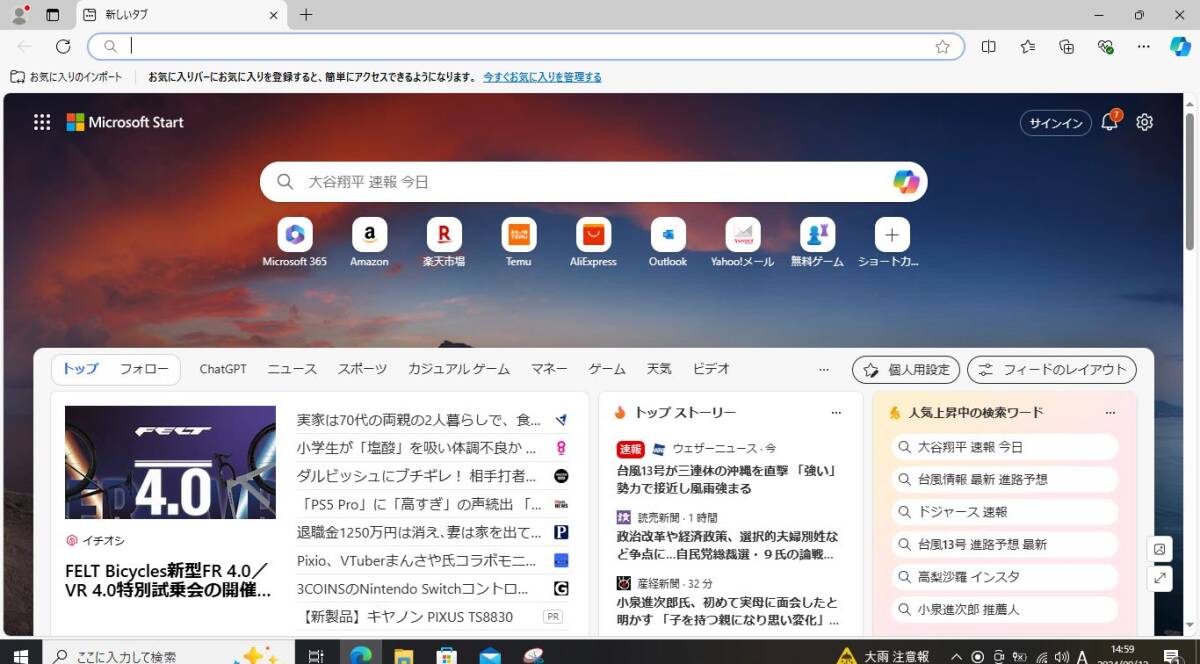The width and height of the screenshot is (1200, 664).
Task: Open Temu shortcut
Action: [518, 243]
